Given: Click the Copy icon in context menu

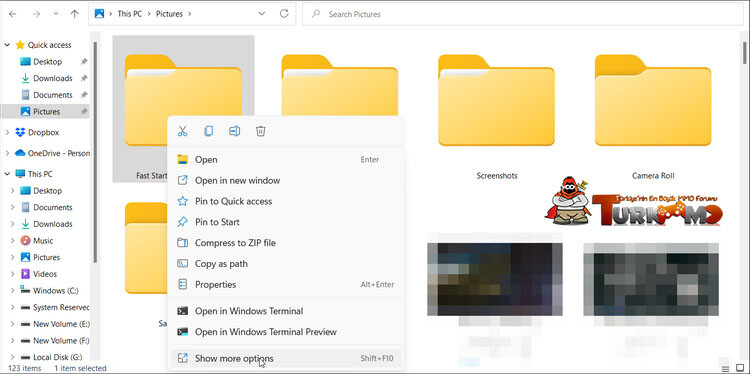Looking at the screenshot, I should pos(209,131).
